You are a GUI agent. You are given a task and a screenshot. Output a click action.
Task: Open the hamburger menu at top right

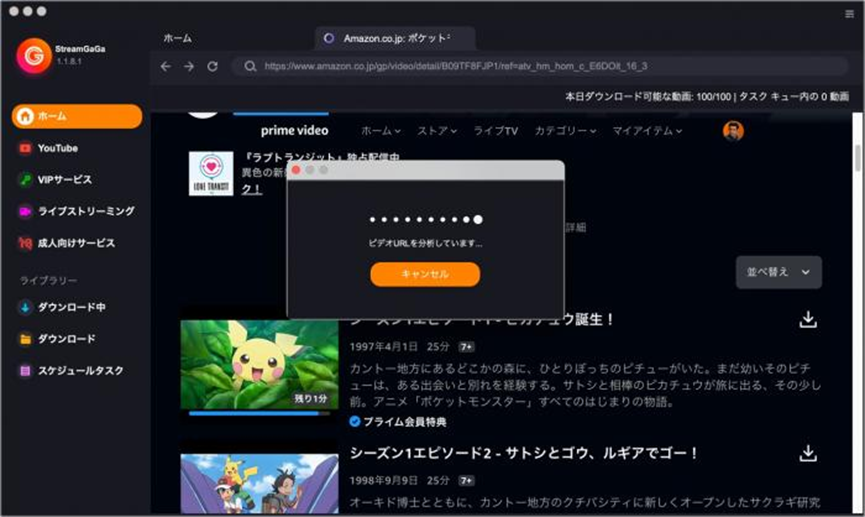pos(850,14)
